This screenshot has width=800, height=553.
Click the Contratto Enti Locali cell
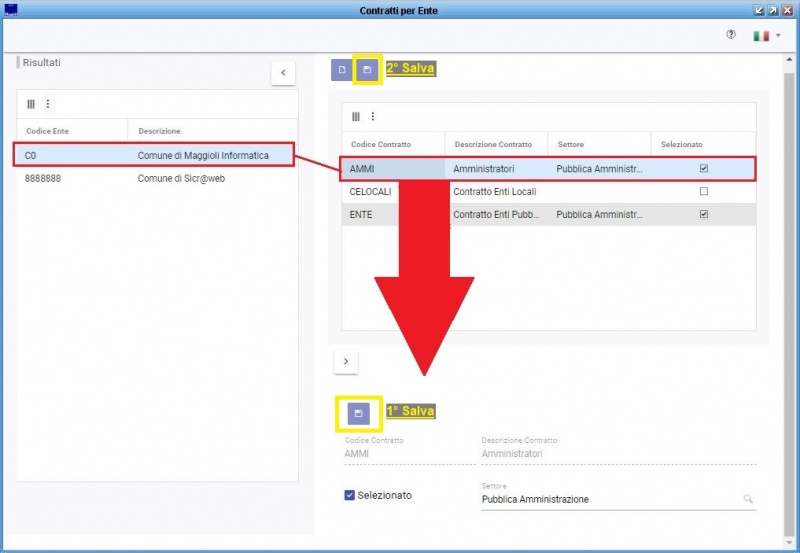pyautogui.click(x=496, y=192)
